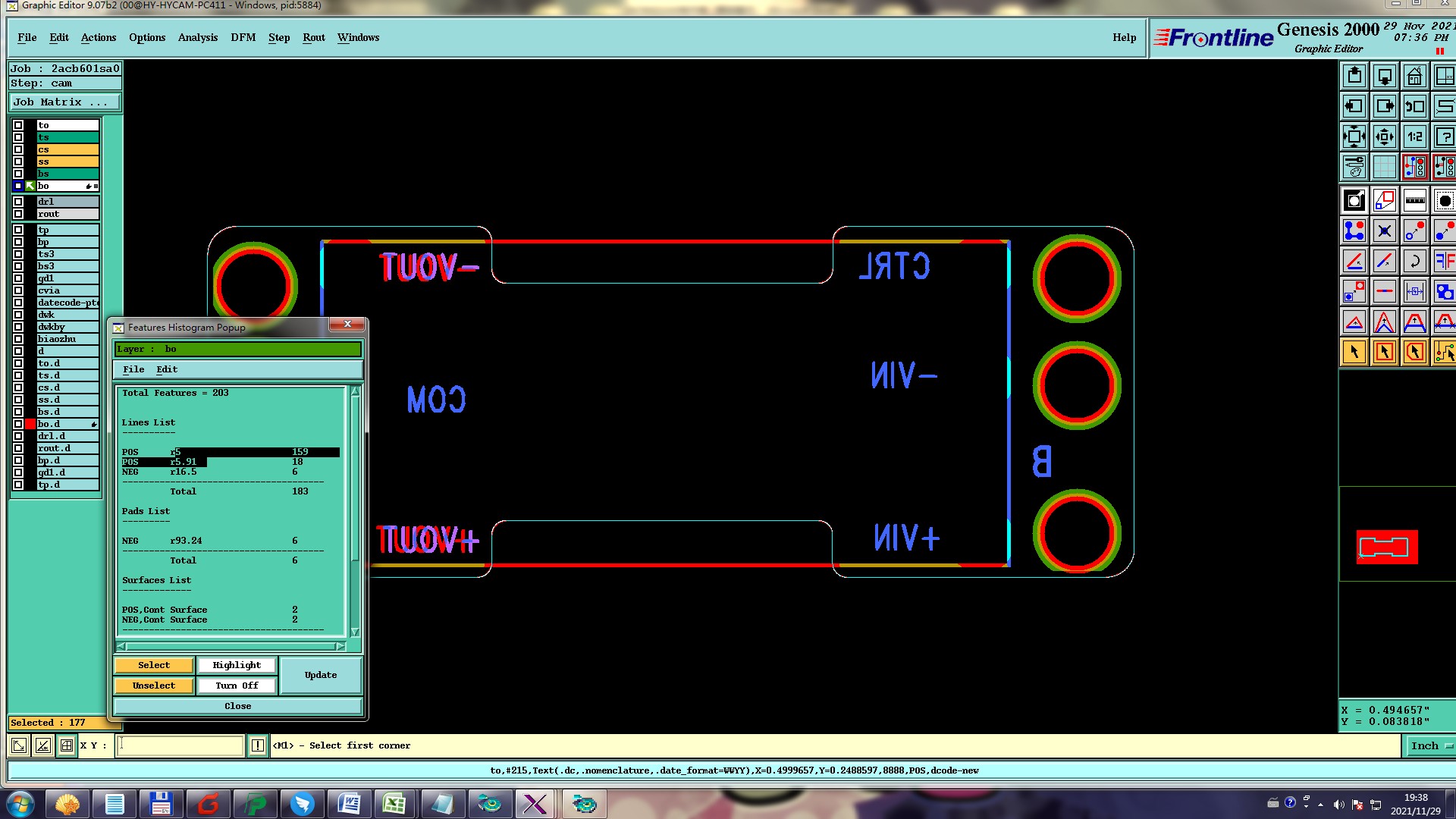1456x819 pixels.
Task: Click the X Y coordinate input field
Action: [x=180, y=746]
